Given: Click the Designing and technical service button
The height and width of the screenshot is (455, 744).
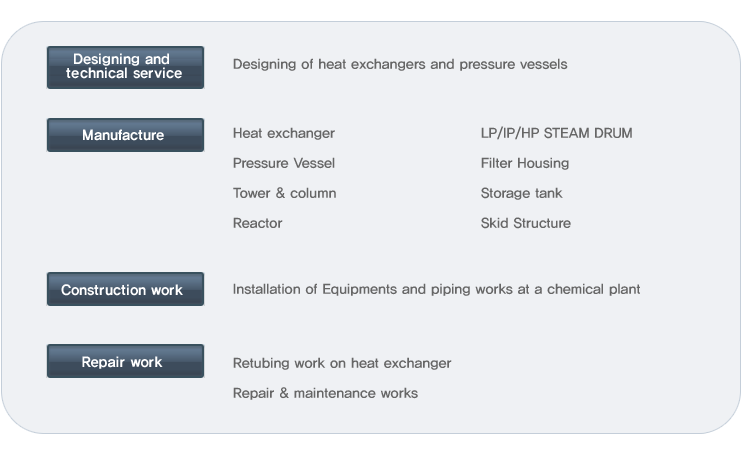Looking at the screenshot, I should pos(125,67).
